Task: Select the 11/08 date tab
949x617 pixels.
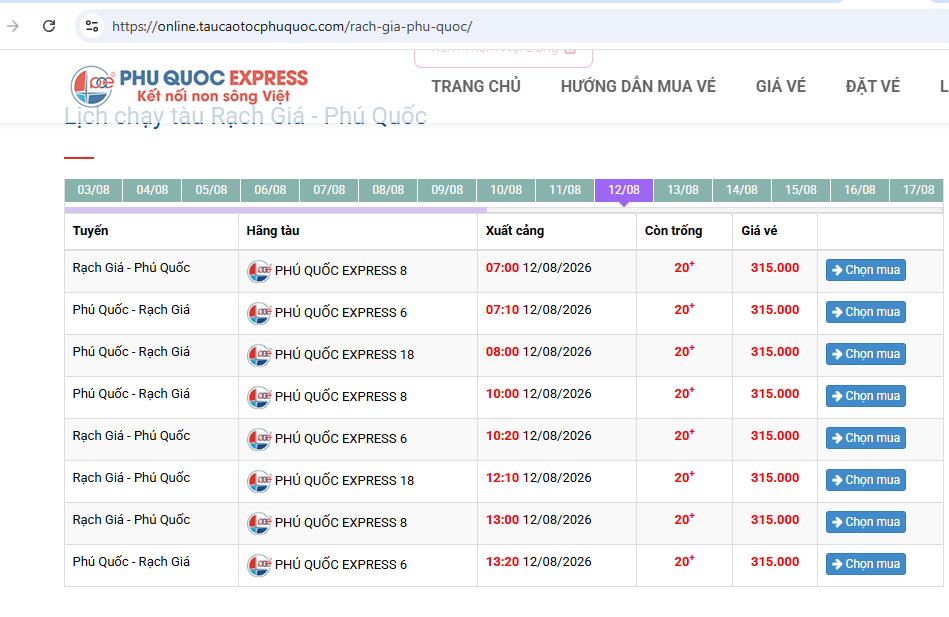Action: point(565,190)
